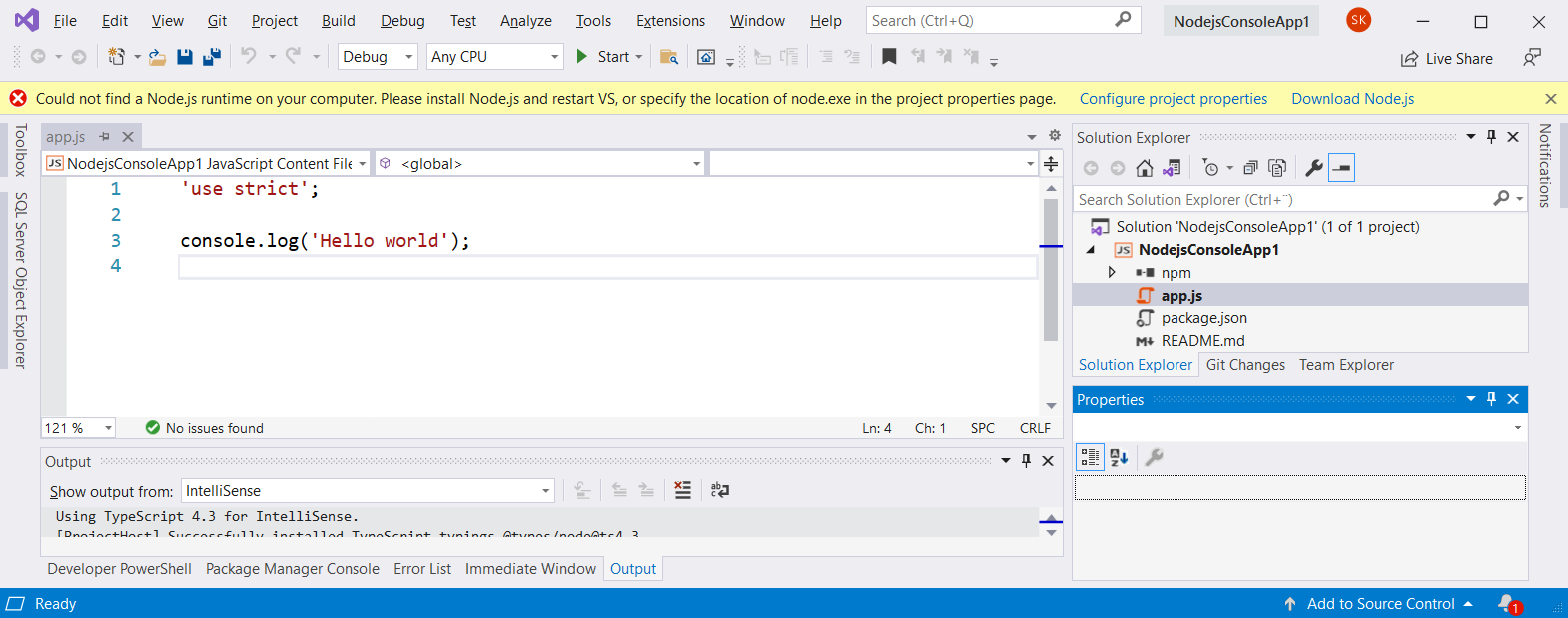Open the Toolbox side tab
1568x618 pixels.
[x=20, y=150]
